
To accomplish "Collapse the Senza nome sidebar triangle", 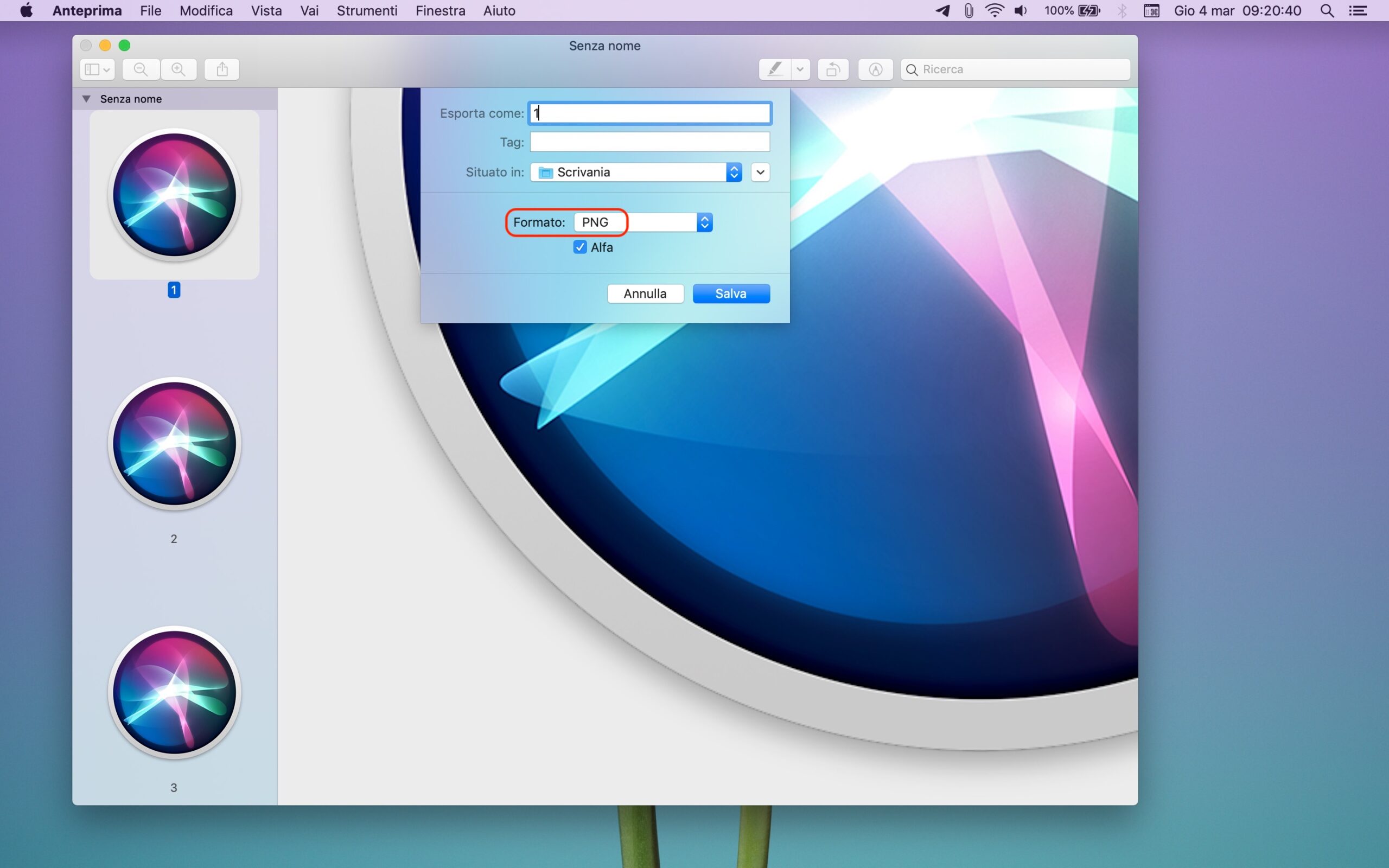I will (86, 99).
